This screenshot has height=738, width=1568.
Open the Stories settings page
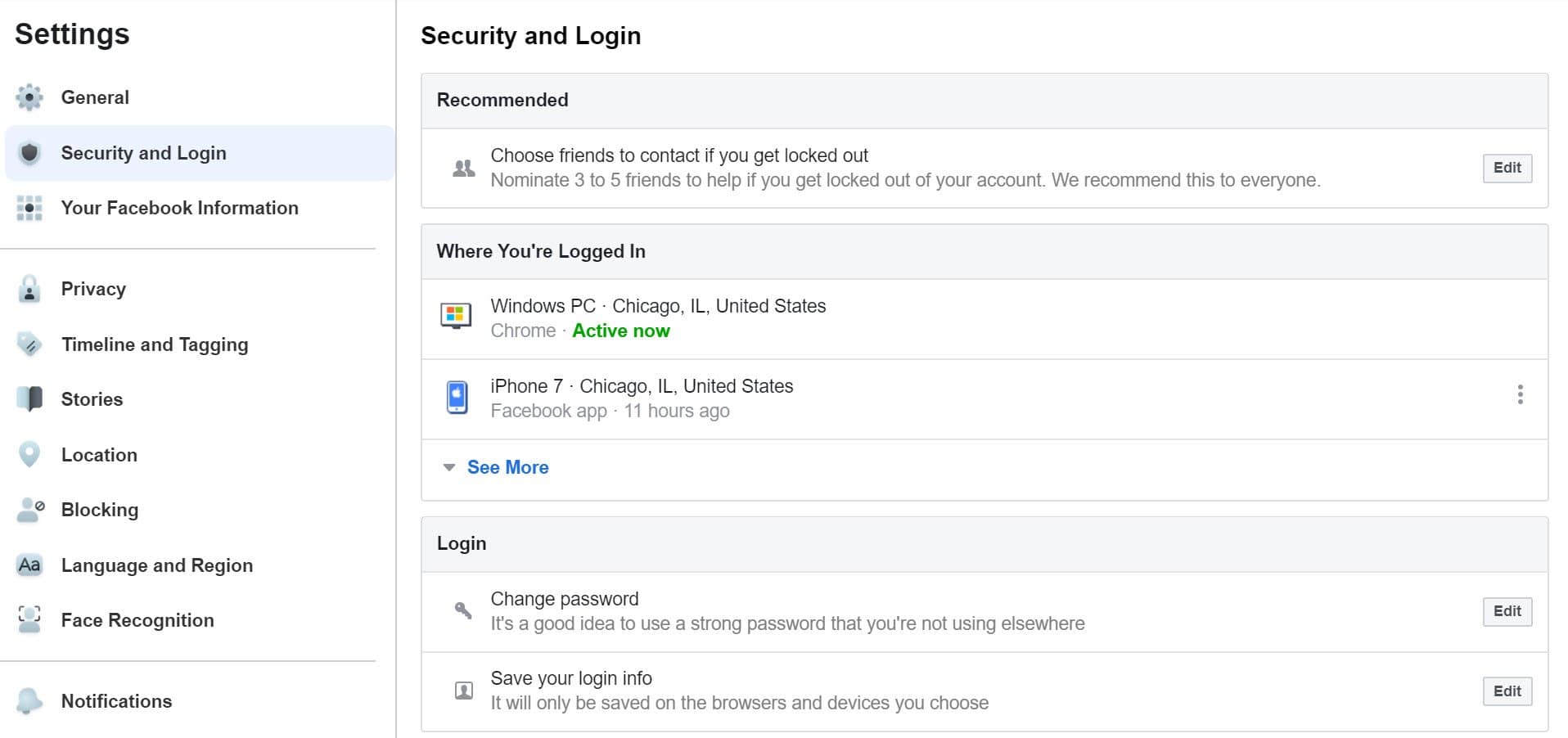(92, 399)
